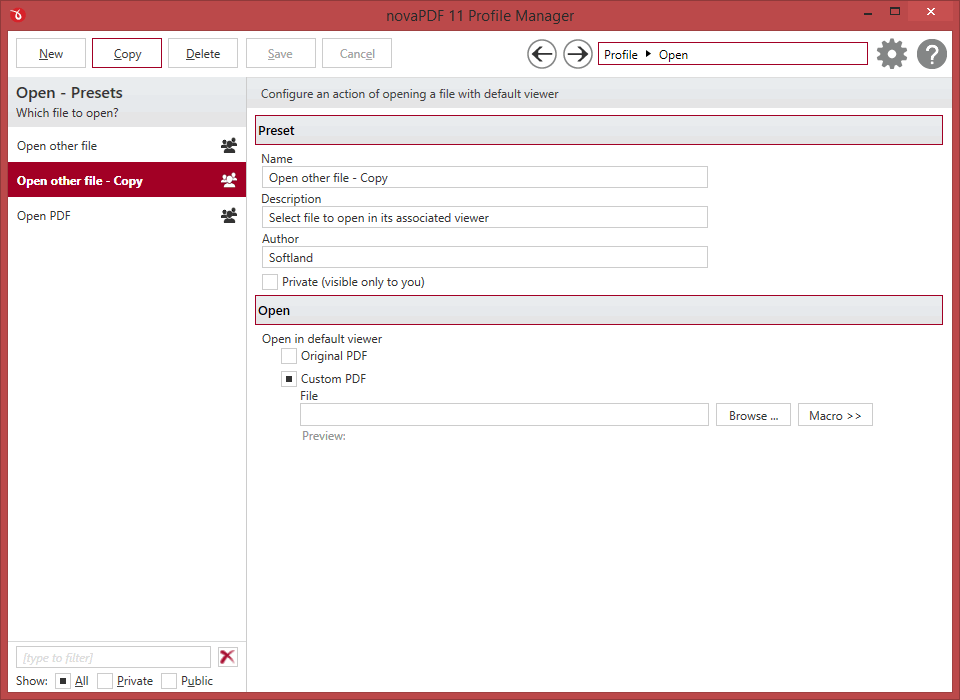Select Show All filter option
Viewport: 960px width, 700px height.
(x=62, y=680)
